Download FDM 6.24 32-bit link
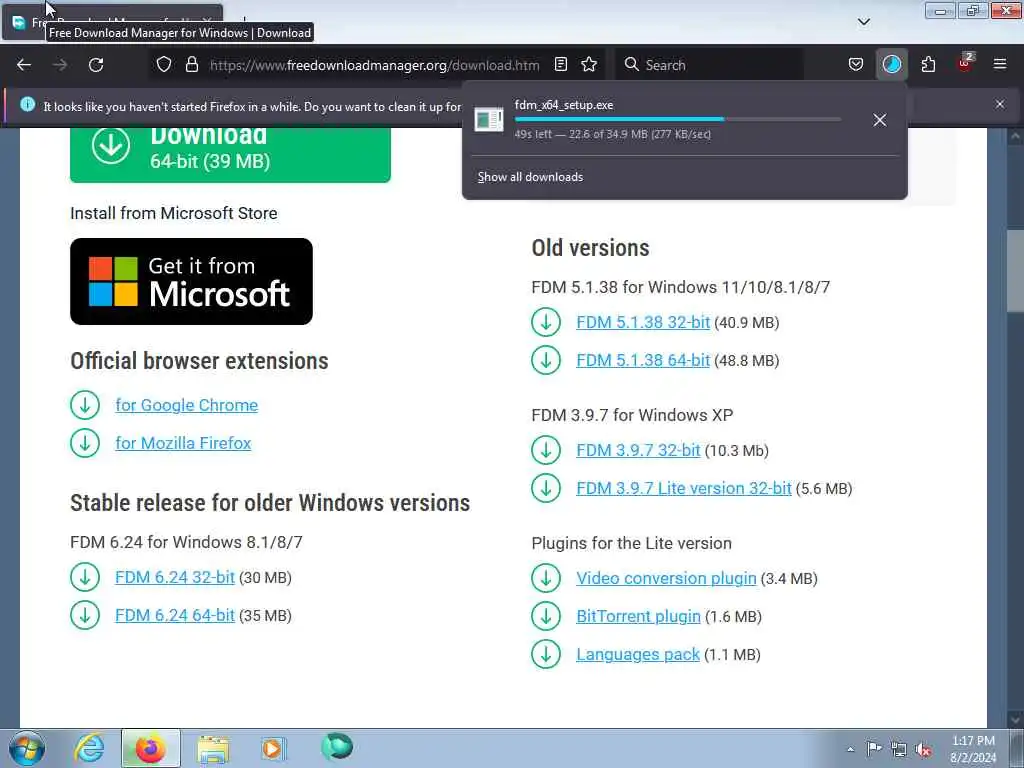Image resolution: width=1024 pixels, height=768 pixels. tap(175, 577)
